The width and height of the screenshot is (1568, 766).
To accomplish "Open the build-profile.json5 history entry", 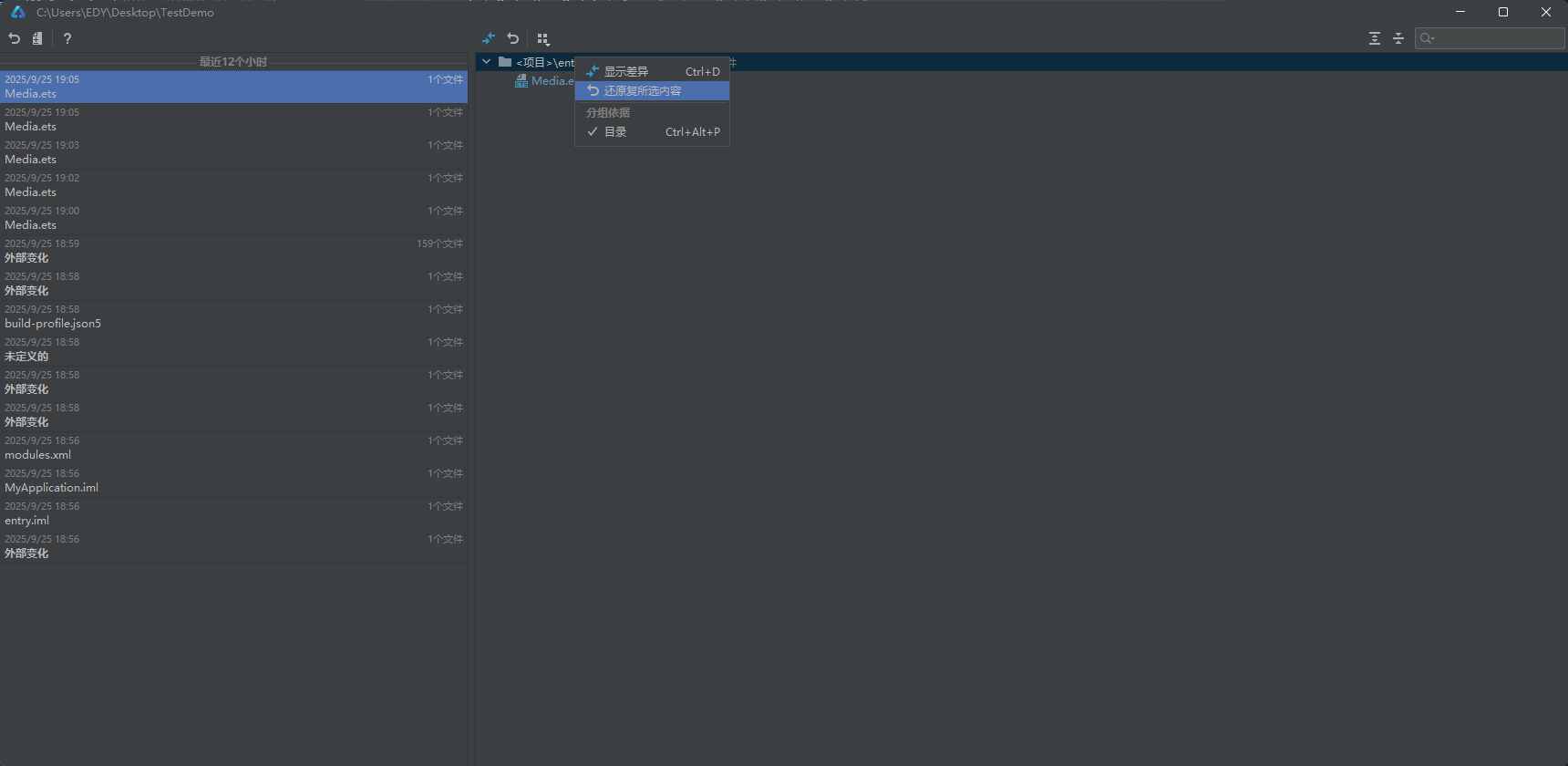I will [233, 316].
